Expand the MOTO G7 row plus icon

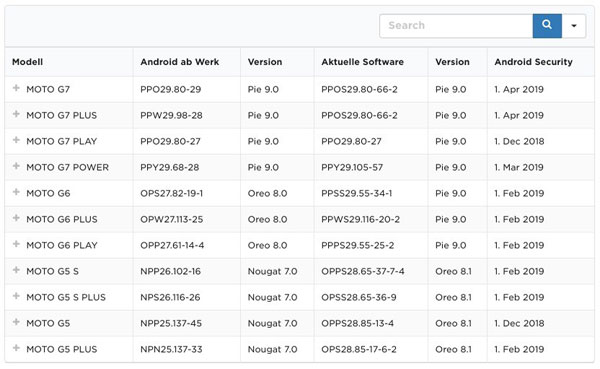16,88
